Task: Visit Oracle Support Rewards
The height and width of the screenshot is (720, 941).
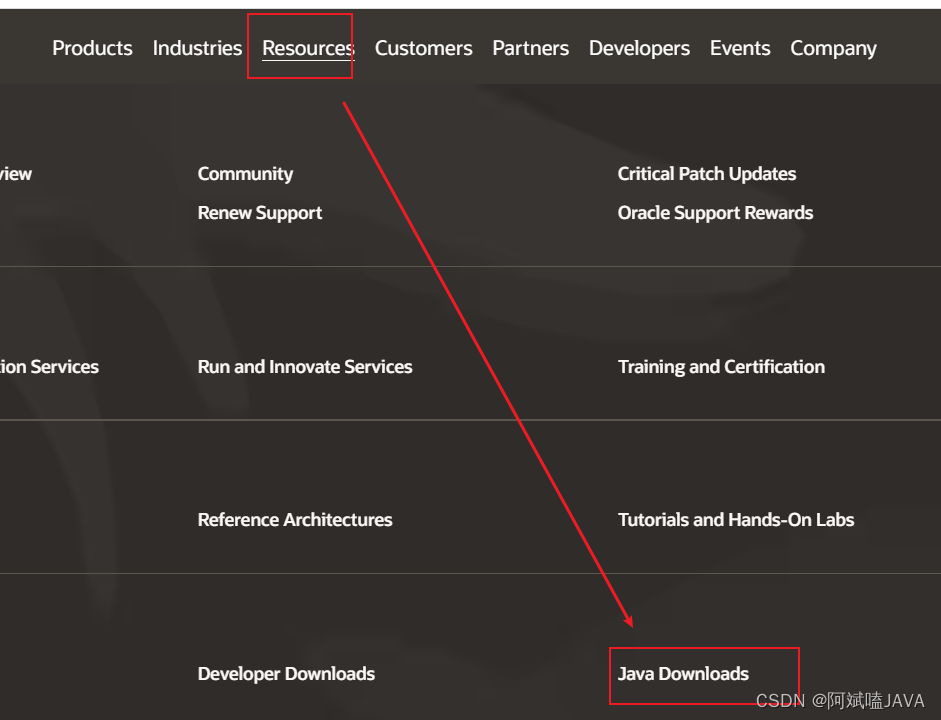Action: (x=715, y=213)
